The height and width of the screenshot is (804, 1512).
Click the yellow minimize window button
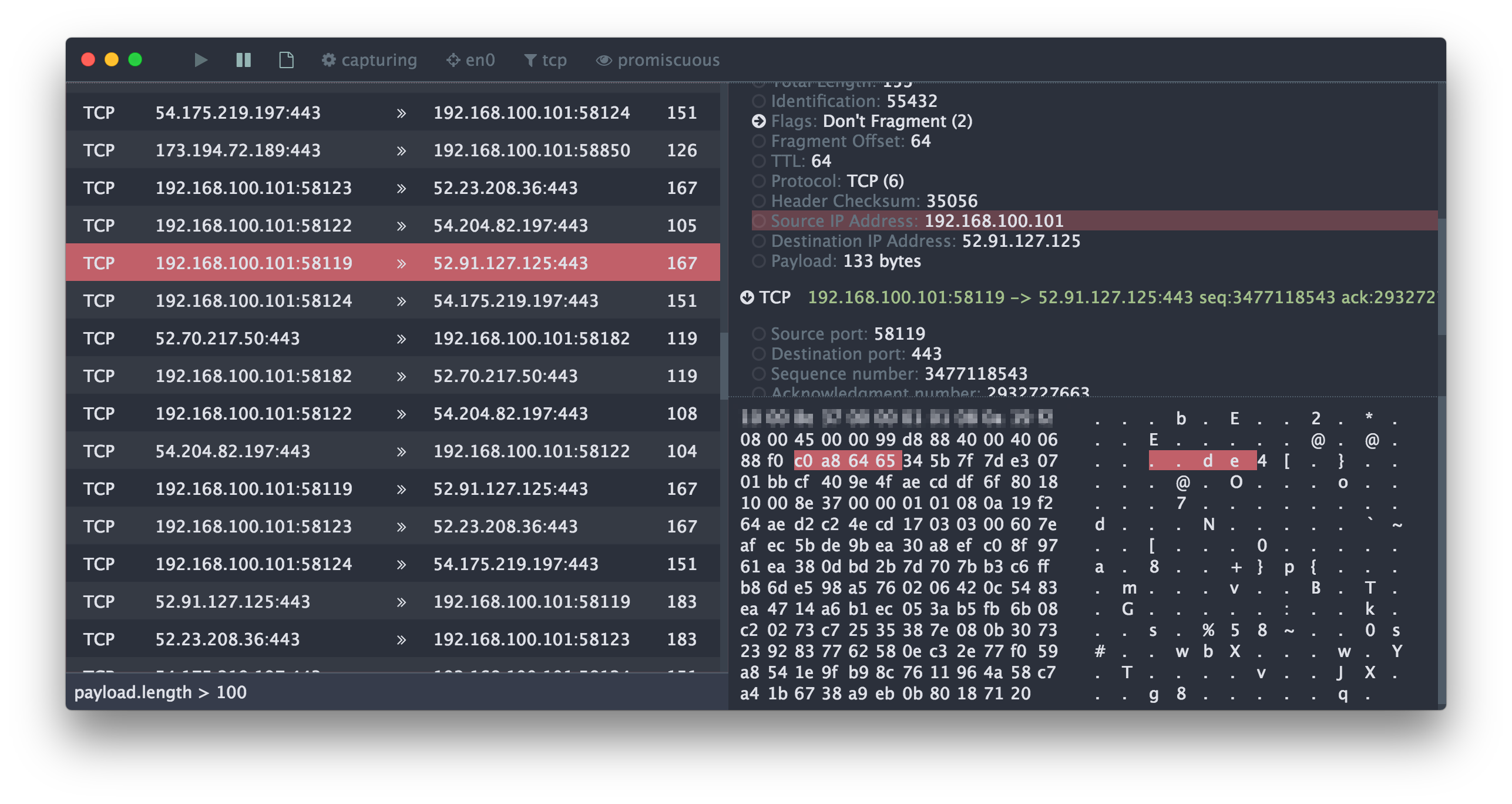[112, 60]
